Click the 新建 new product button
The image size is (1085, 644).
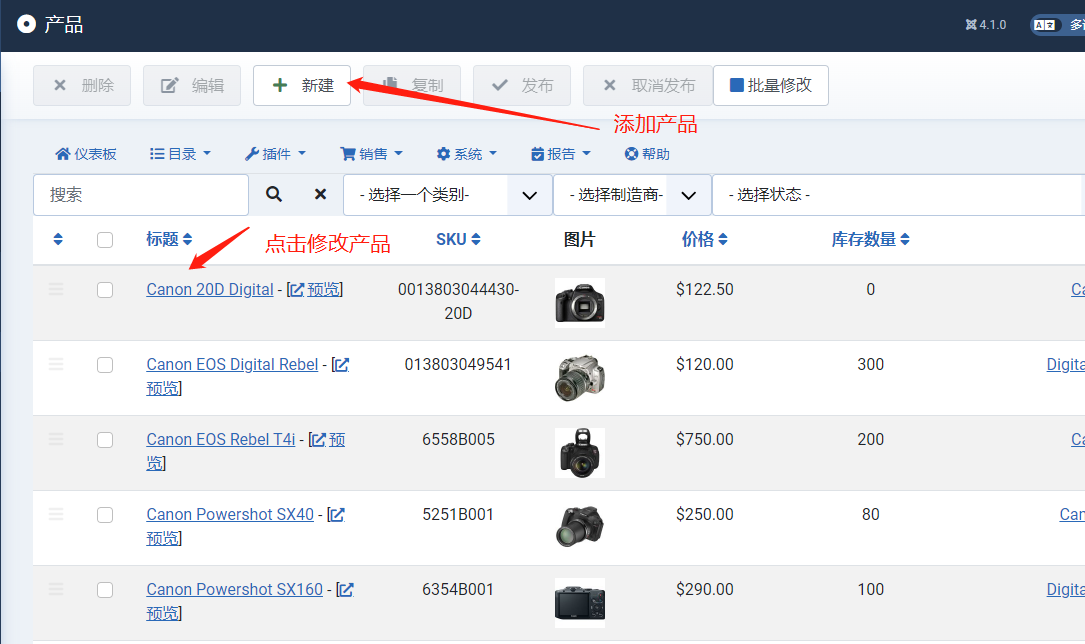(x=302, y=86)
